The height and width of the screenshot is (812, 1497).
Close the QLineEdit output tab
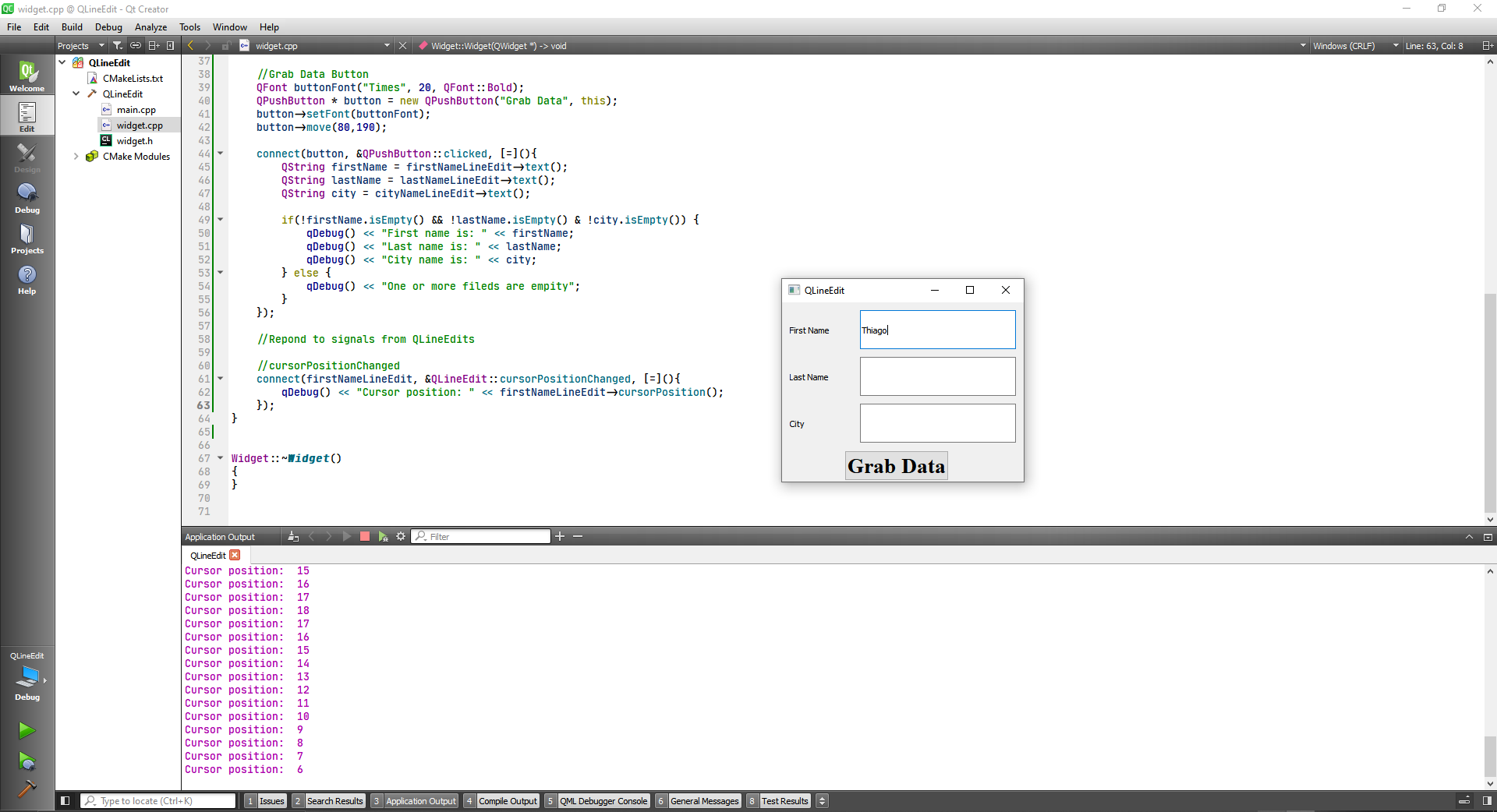click(235, 555)
